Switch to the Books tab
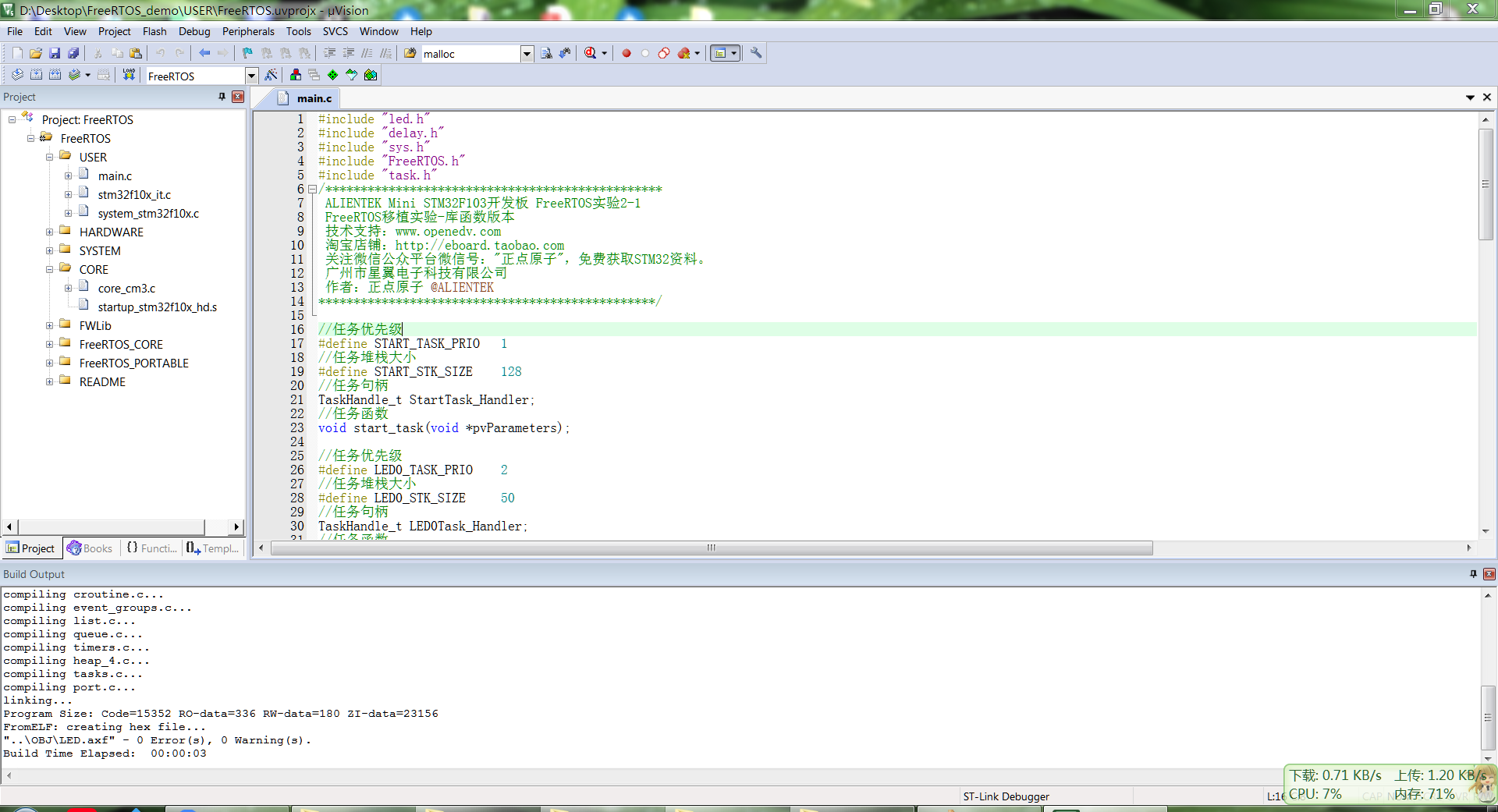This screenshot has width=1498, height=812. point(90,548)
